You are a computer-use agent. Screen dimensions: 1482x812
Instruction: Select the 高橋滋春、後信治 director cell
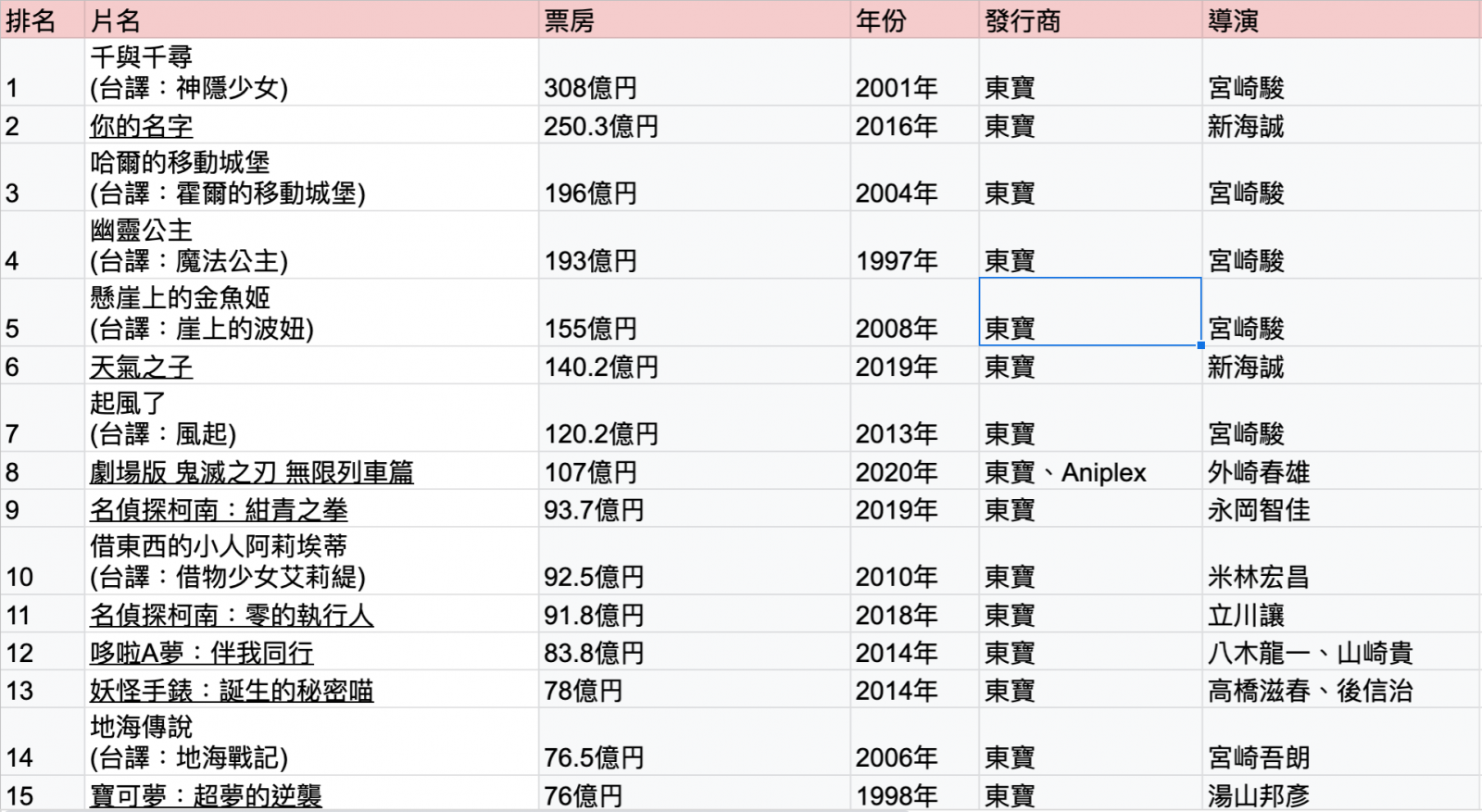tap(1342, 690)
